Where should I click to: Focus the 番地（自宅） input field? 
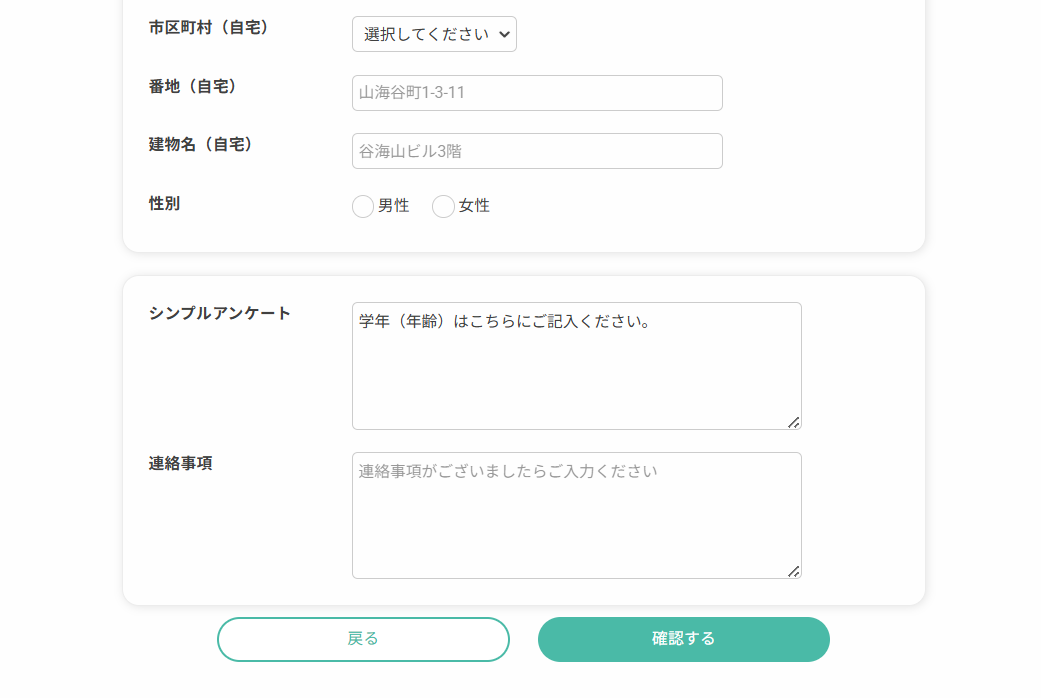(x=537, y=93)
